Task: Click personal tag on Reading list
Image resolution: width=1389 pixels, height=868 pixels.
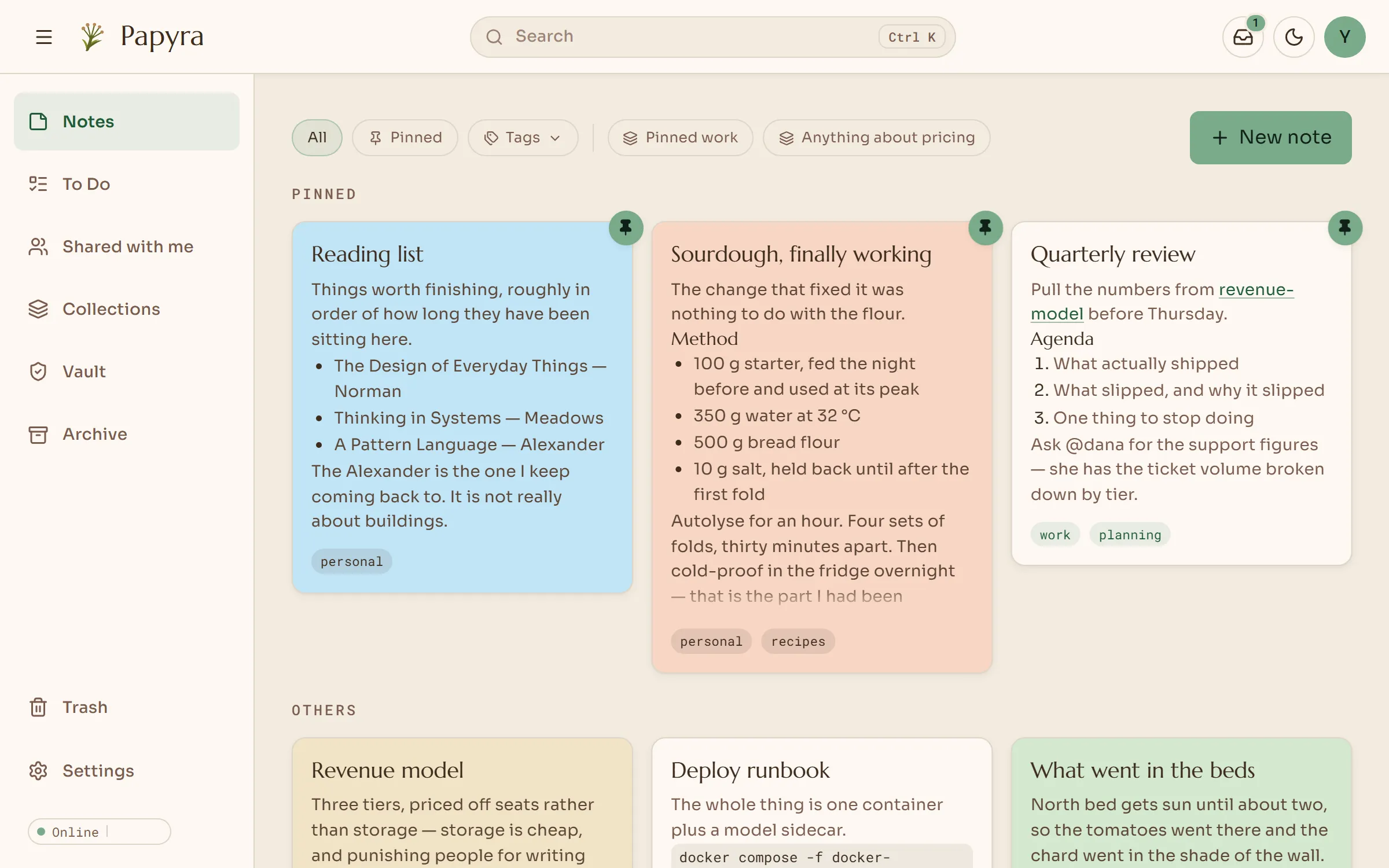Action: click(351, 561)
